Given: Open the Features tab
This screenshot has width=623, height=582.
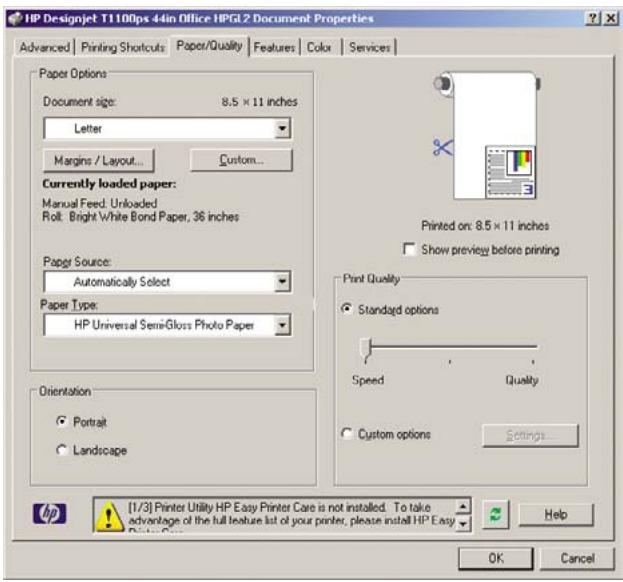Looking at the screenshot, I should [x=274, y=47].
